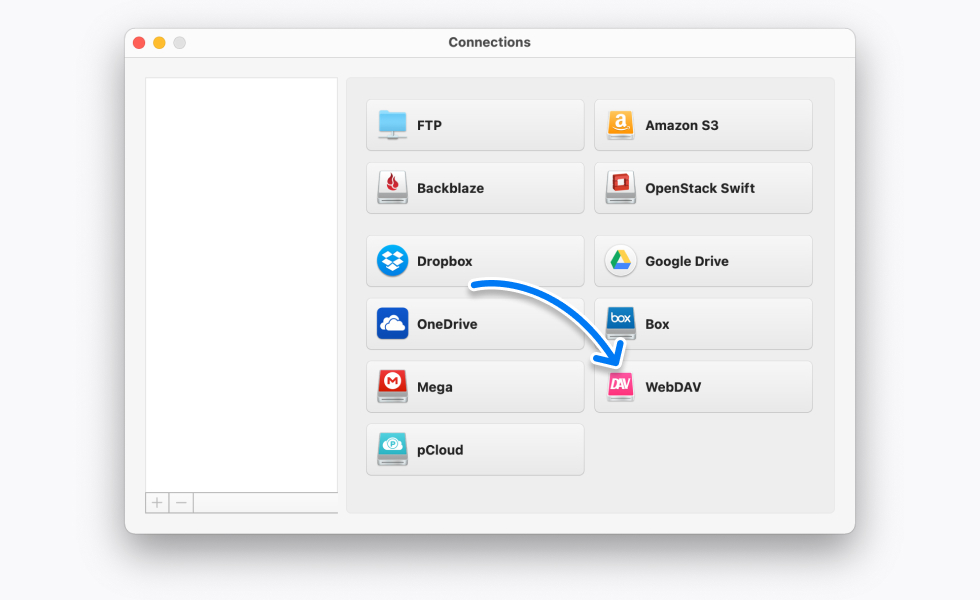Add a new connection with the plus button

(x=157, y=503)
